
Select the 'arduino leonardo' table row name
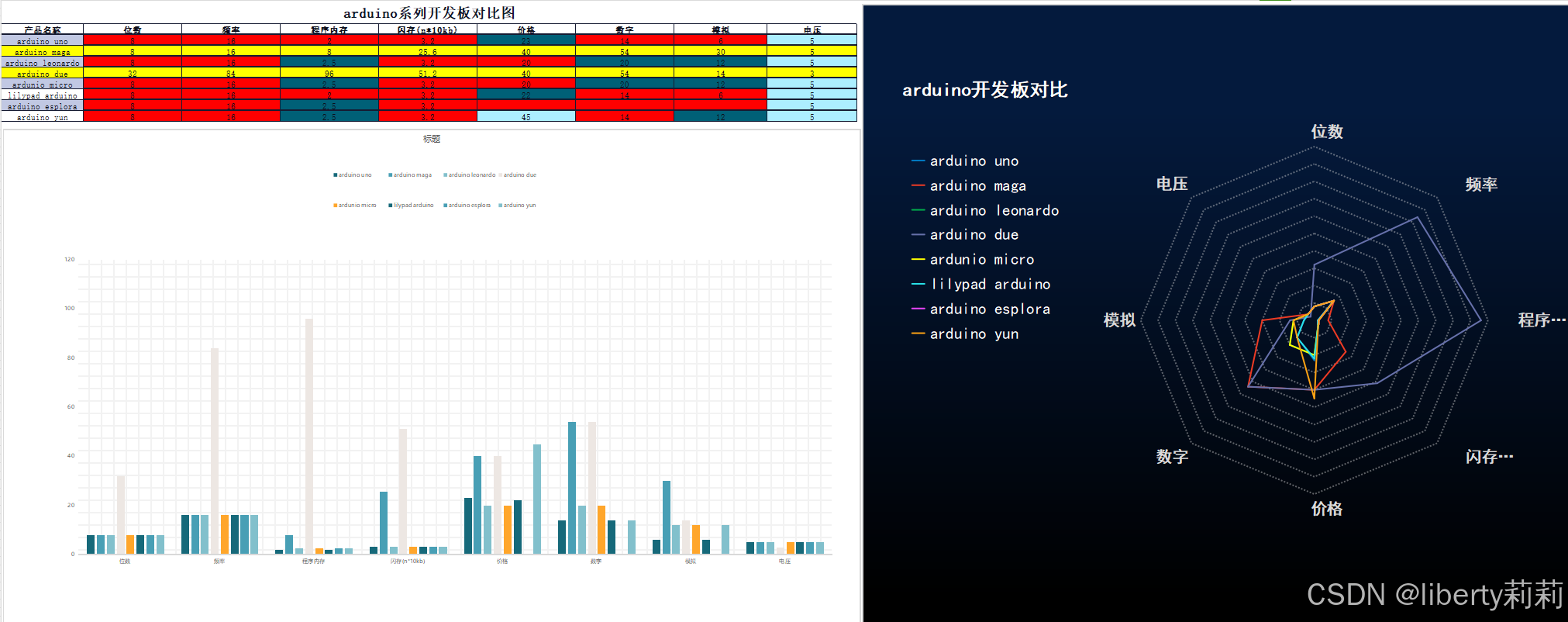(x=43, y=62)
